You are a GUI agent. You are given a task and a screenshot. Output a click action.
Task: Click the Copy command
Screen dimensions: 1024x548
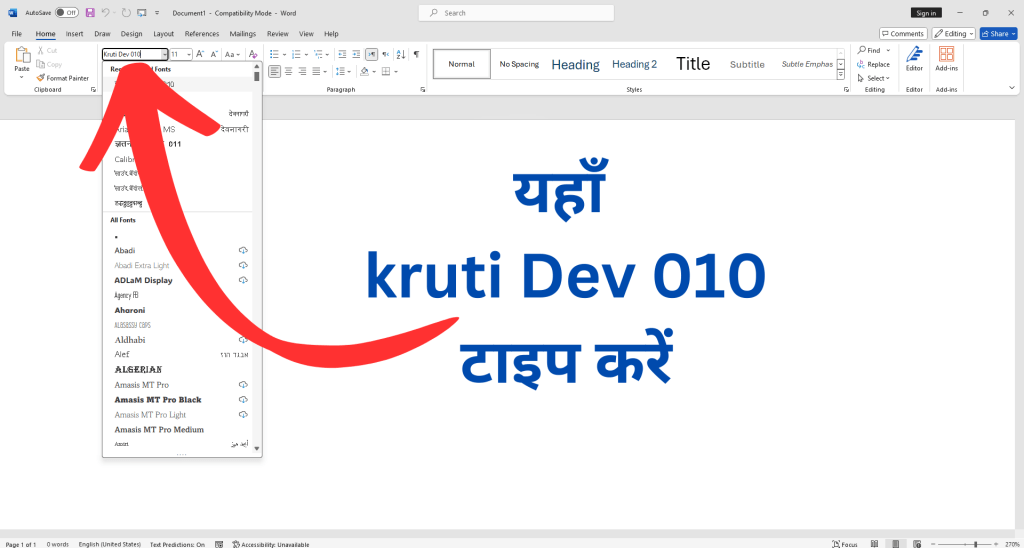click(x=50, y=64)
